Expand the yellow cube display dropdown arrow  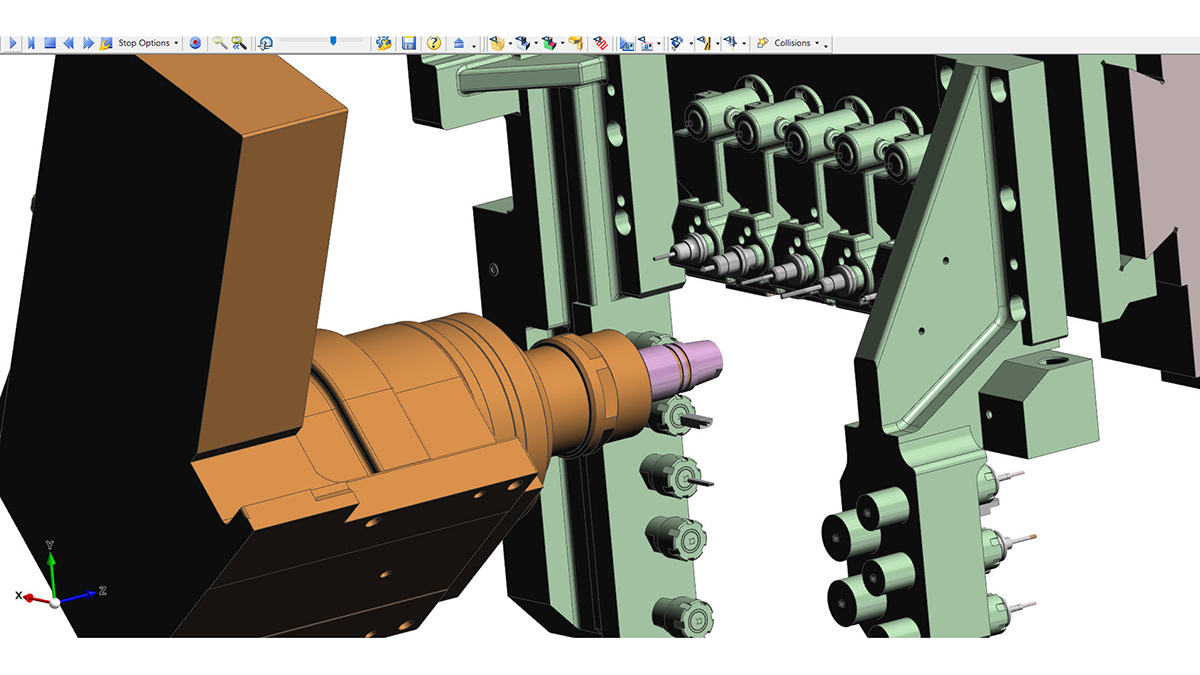511,44
